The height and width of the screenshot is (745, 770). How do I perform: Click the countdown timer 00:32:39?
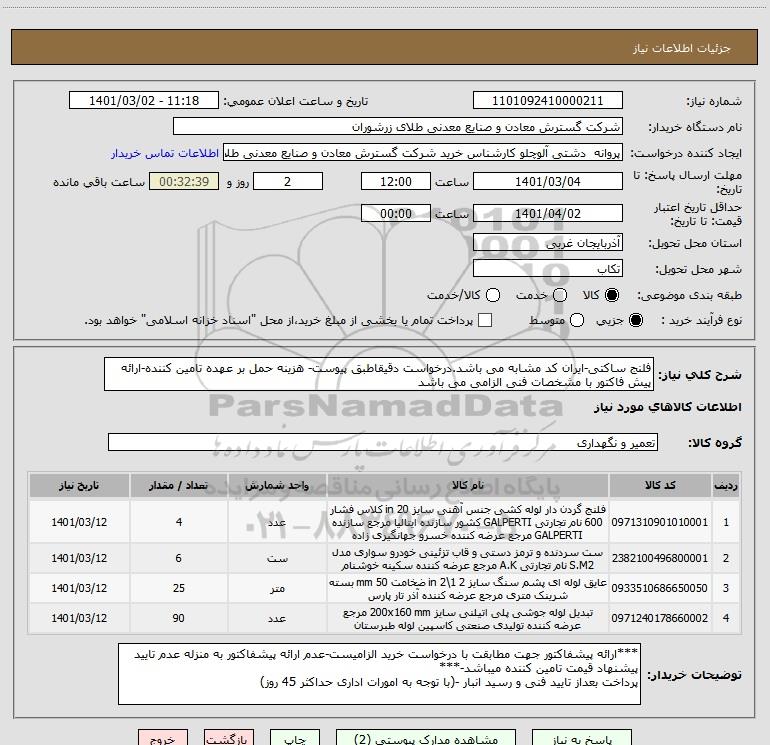(184, 181)
